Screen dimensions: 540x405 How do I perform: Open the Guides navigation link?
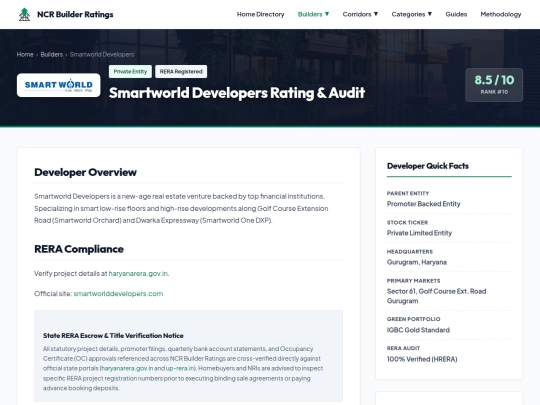(456, 14)
